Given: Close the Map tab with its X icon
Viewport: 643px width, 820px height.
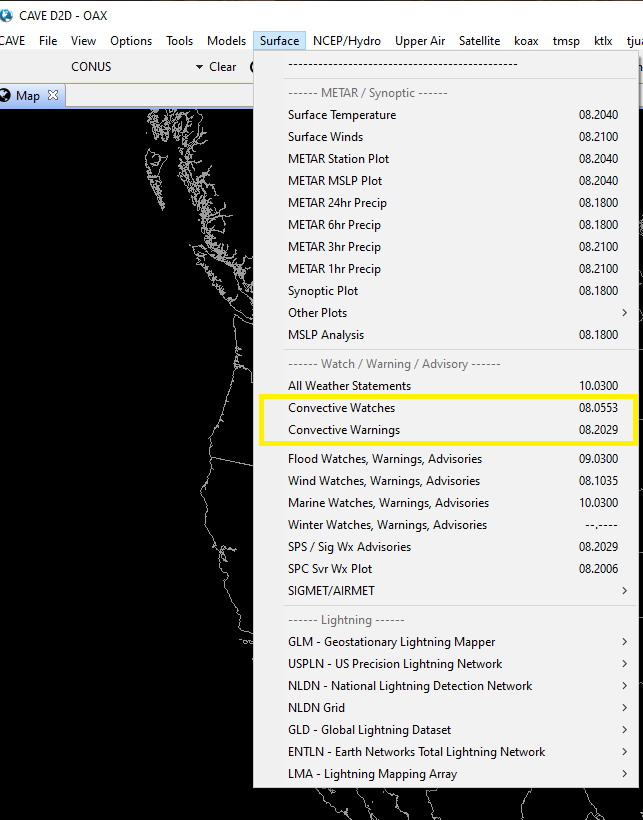Looking at the screenshot, I should click(54, 96).
